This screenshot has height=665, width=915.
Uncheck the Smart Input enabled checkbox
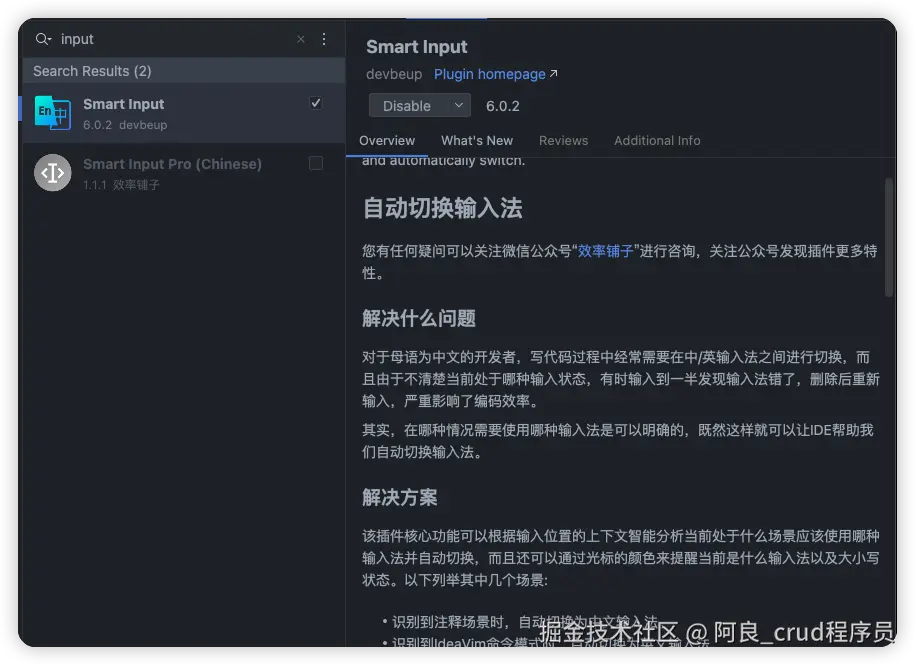[316, 103]
